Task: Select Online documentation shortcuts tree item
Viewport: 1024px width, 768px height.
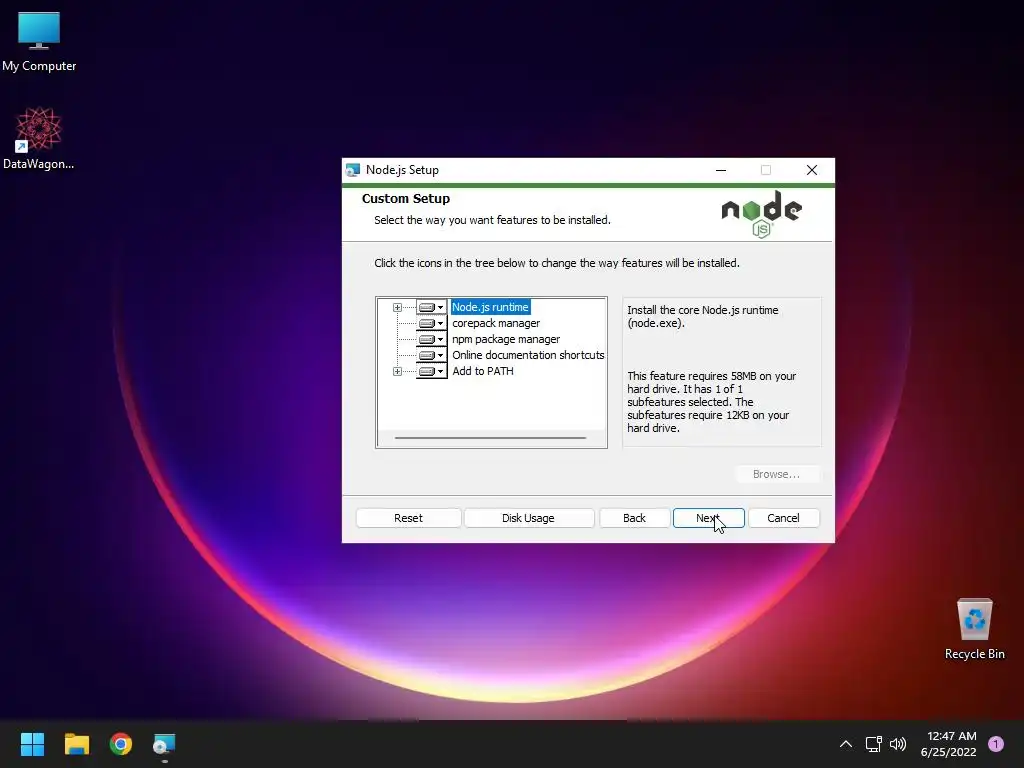Action: tap(528, 355)
